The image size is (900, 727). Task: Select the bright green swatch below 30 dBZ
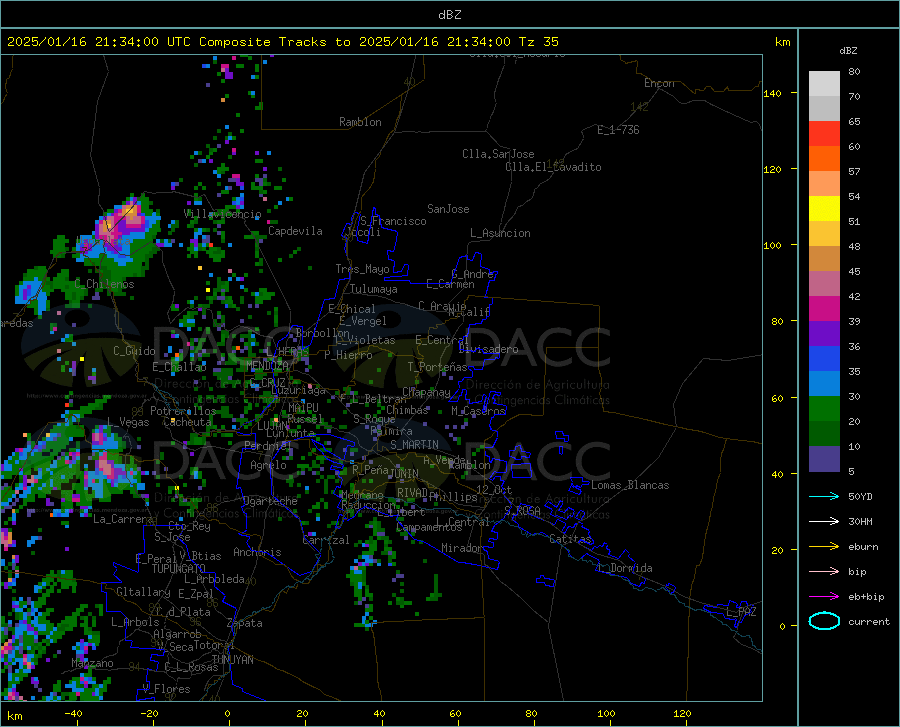coord(824,409)
